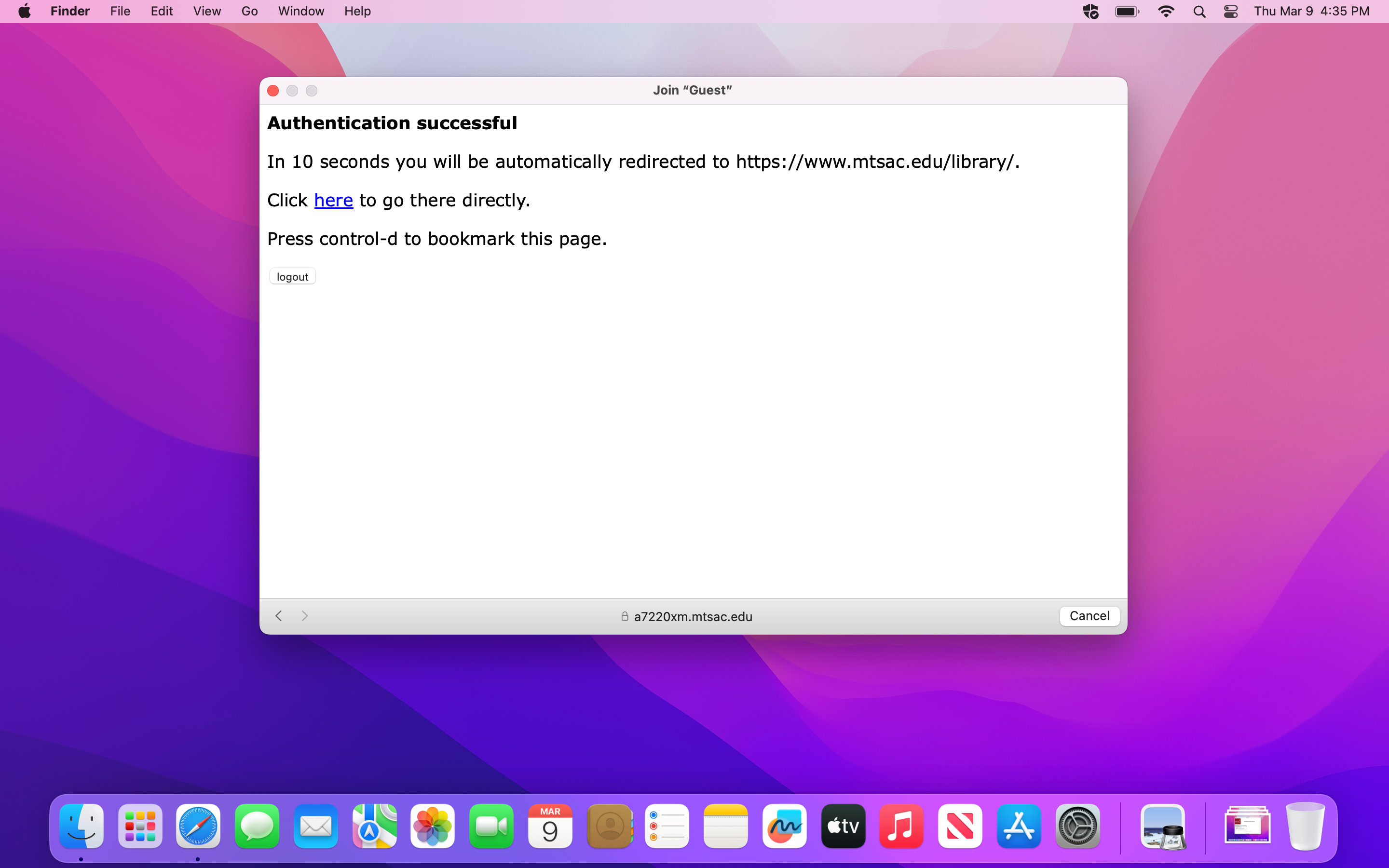1389x868 pixels.
Task: Open System Preferences gear in Dock
Action: pos(1077,827)
